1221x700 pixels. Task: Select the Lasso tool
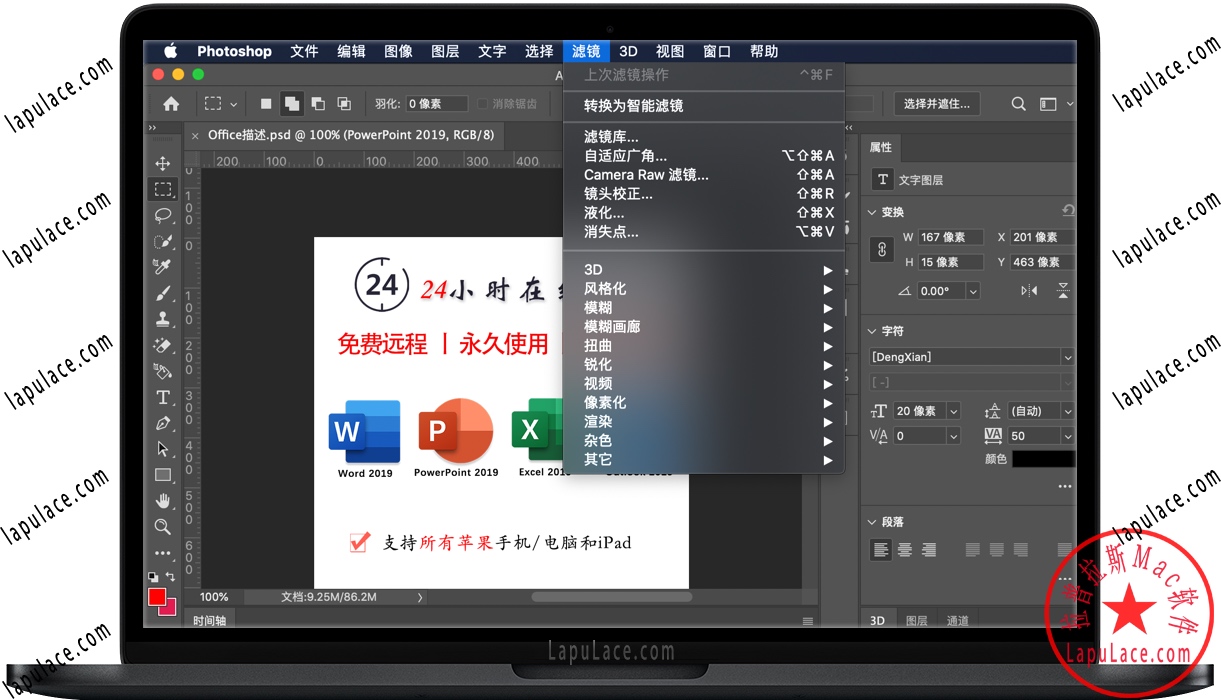point(163,215)
